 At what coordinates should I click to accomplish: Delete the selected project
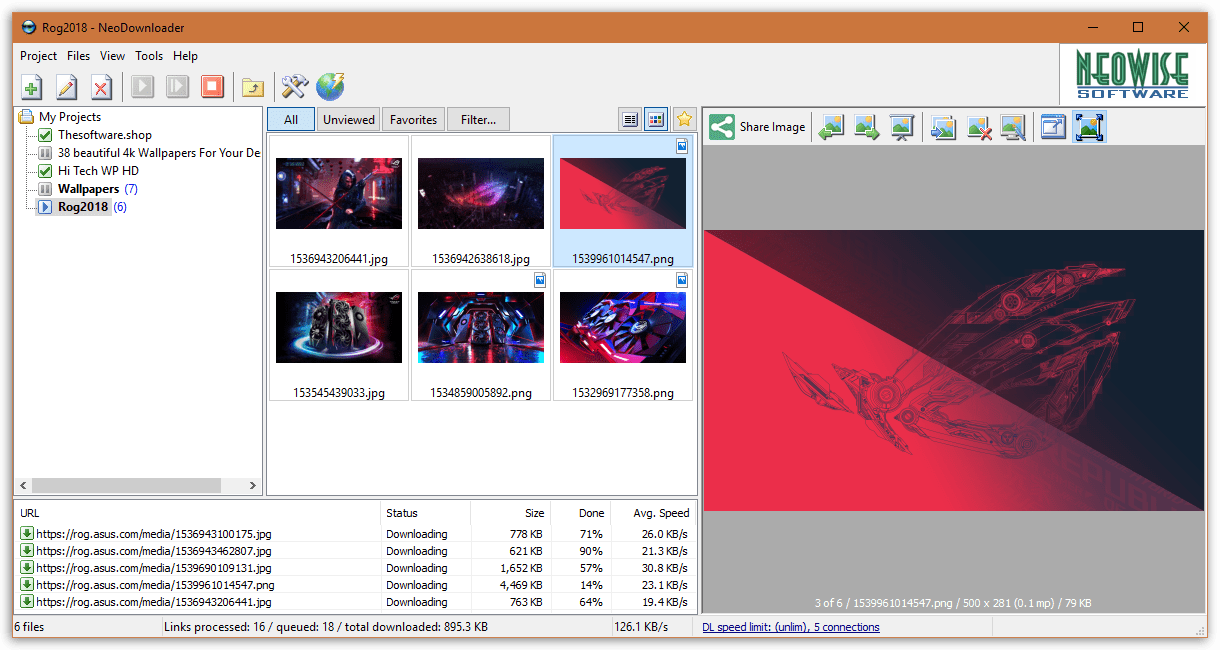[x=101, y=87]
